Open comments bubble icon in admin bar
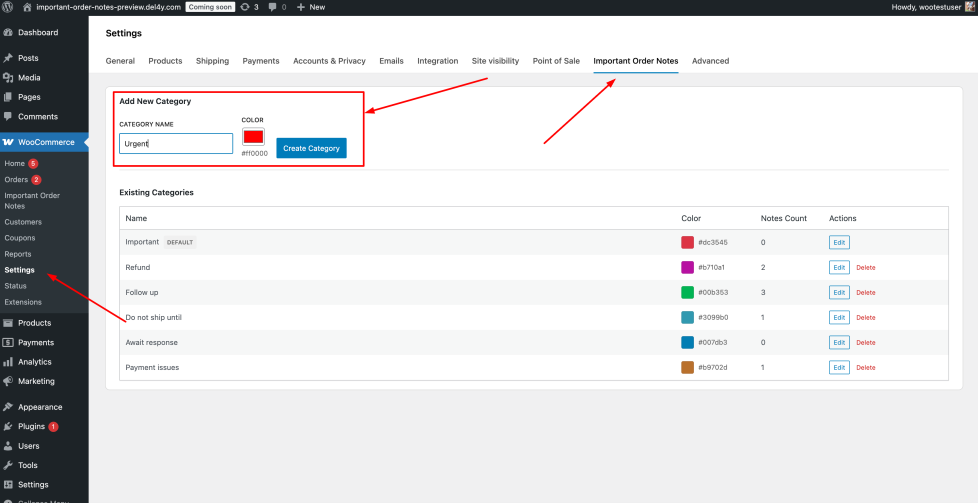The image size is (978, 503). [x=273, y=7]
